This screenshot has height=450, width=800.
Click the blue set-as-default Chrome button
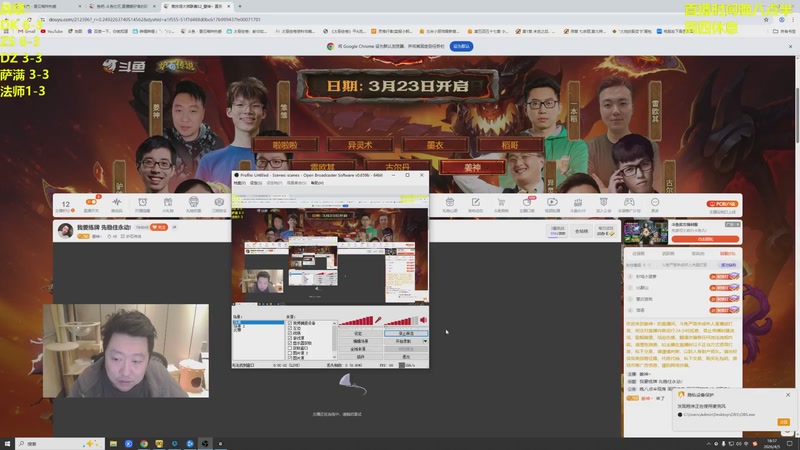[x=461, y=46]
